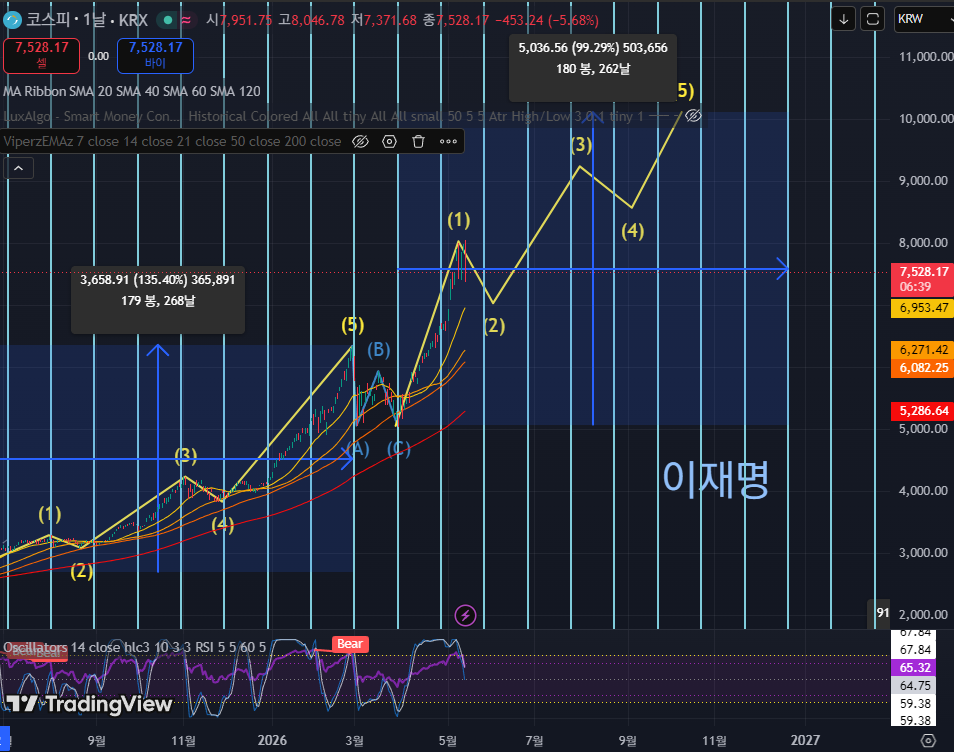The image size is (954, 752).
Task: Click the 4,000.00 price axis level
Action: 923,491
